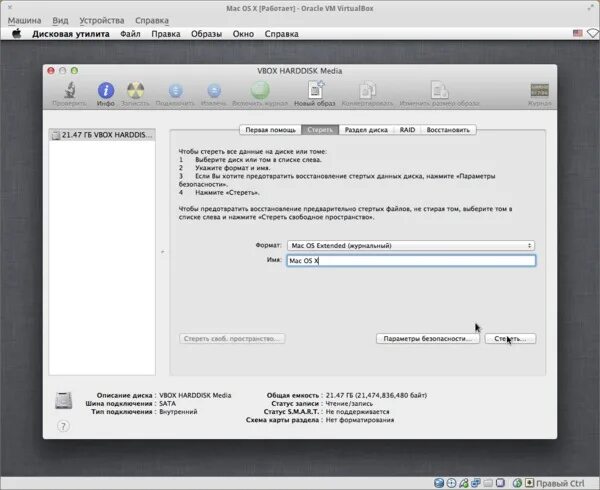Click the SATA connection bus value

click(167, 404)
